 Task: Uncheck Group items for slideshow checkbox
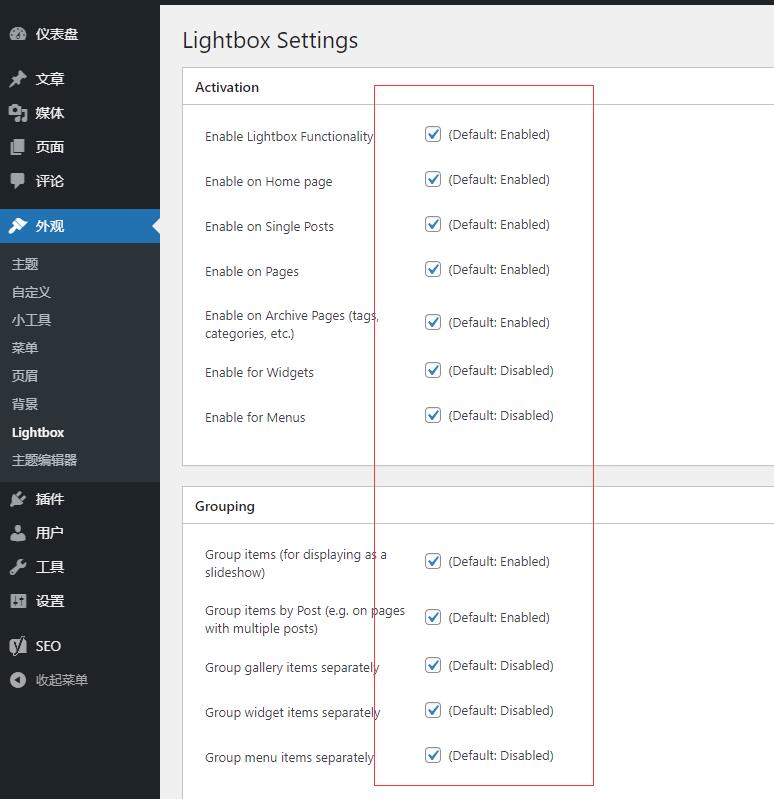point(433,561)
